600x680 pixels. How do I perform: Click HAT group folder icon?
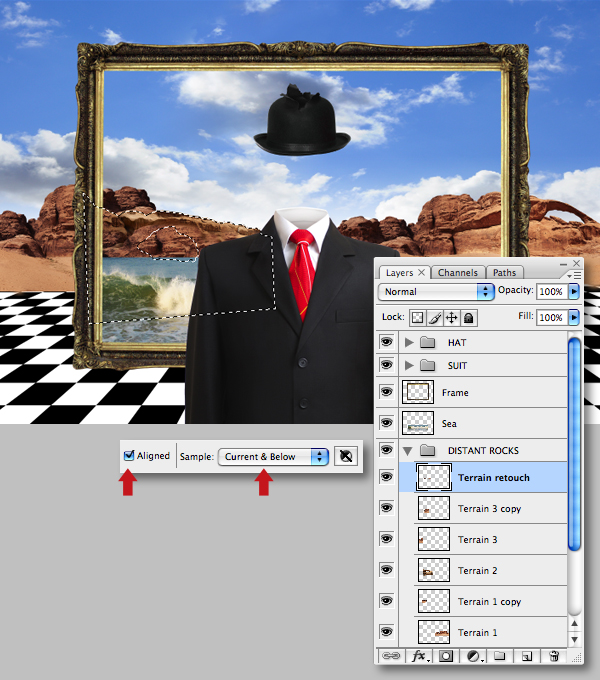427,343
